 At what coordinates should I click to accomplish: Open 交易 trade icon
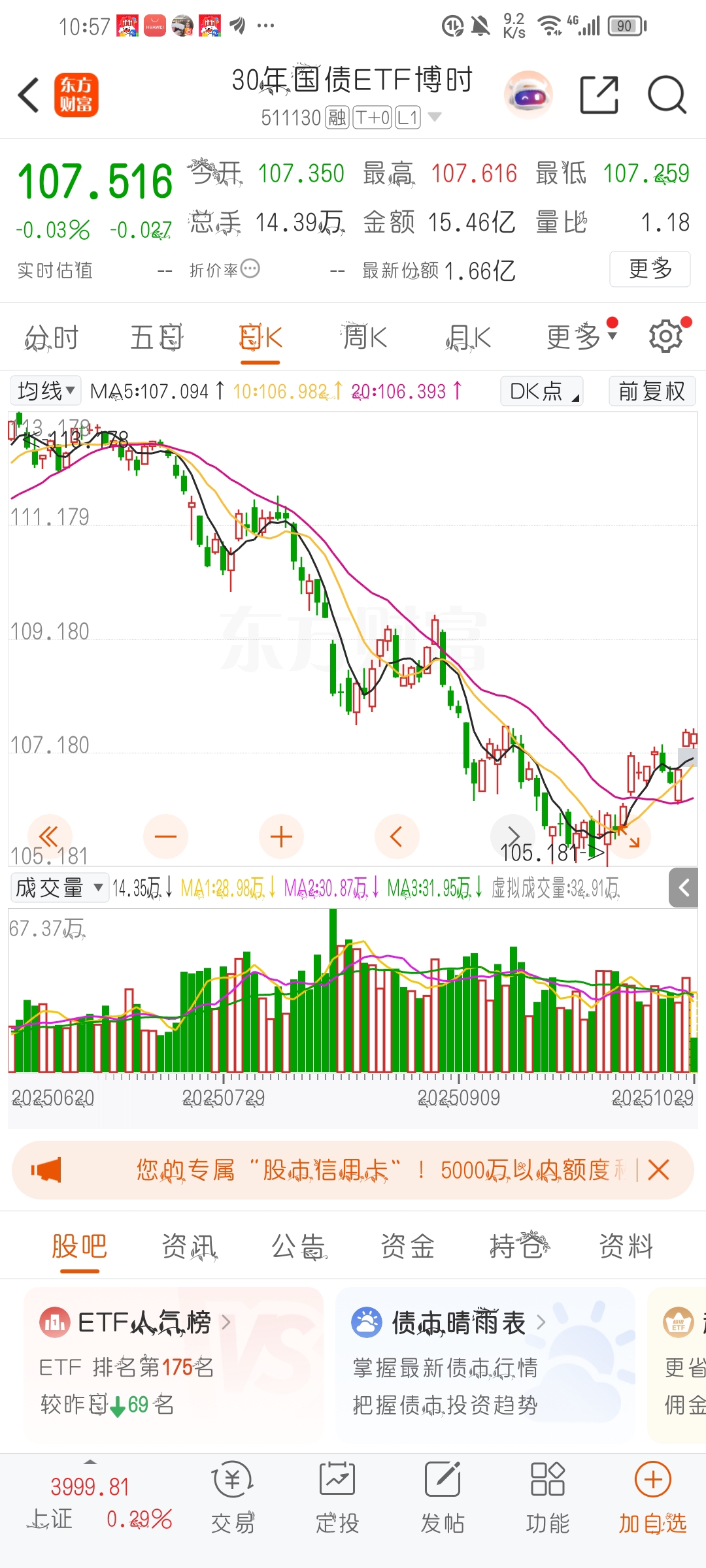point(233,1480)
